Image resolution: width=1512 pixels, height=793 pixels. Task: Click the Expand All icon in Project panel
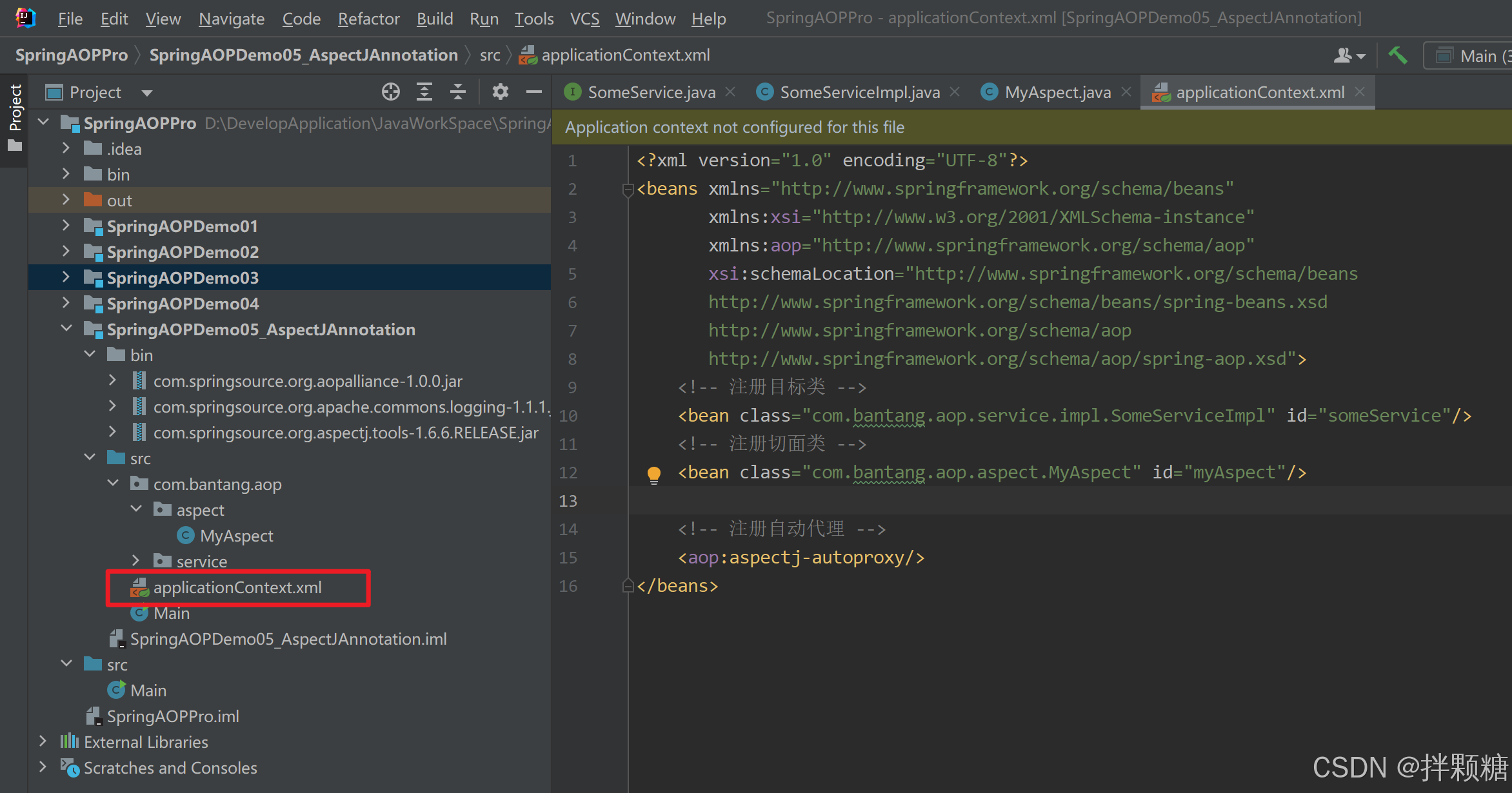click(x=424, y=92)
